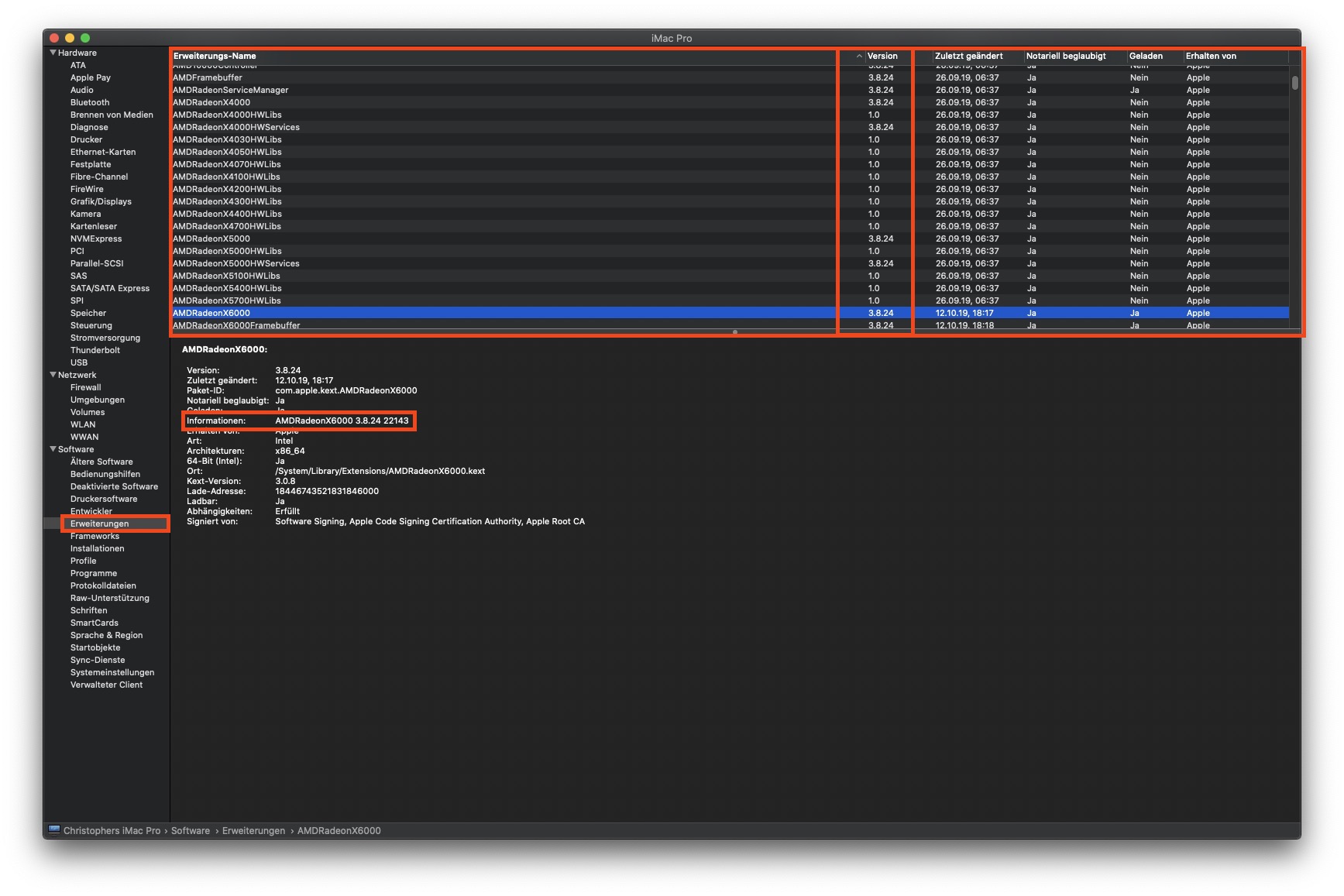The width and height of the screenshot is (1344, 896).
Task: Click Erweiterungen in the bottom path bar
Action: (253, 830)
